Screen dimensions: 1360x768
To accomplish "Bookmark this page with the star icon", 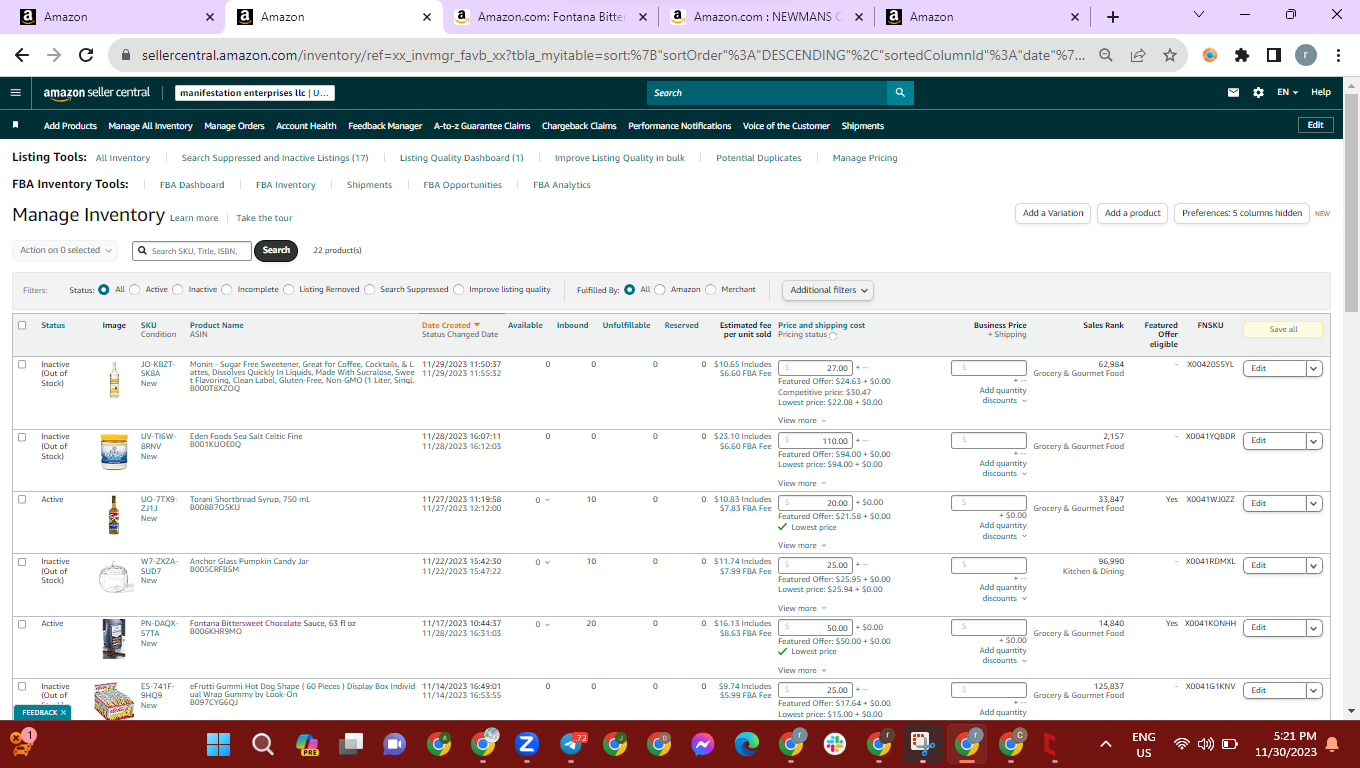I will click(1170, 56).
